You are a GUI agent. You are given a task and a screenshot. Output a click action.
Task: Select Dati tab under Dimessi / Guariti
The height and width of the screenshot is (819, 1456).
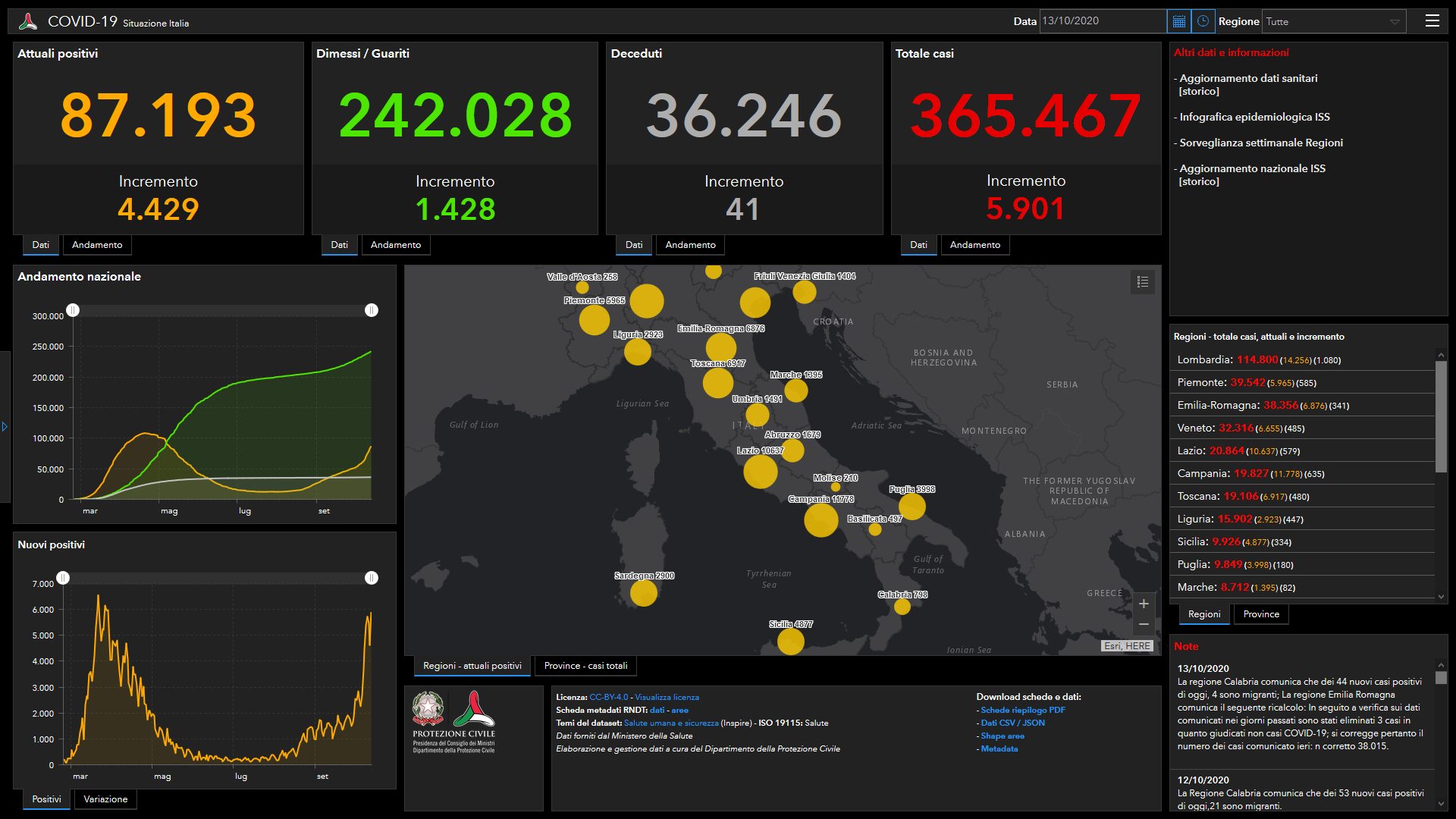pos(340,245)
